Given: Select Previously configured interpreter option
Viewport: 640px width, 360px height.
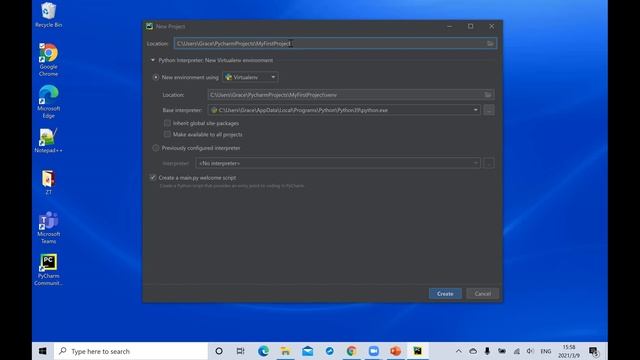Looking at the screenshot, I should (156, 148).
